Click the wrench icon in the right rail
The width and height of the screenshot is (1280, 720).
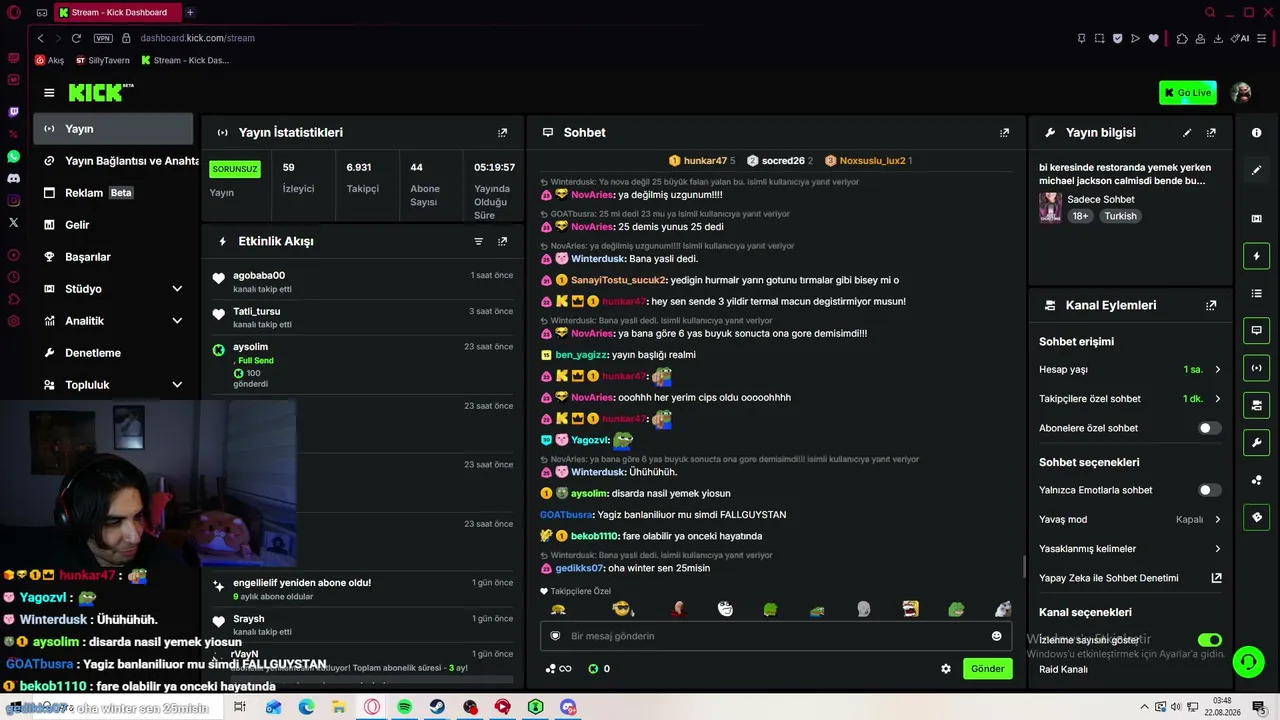pyautogui.click(x=1257, y=443)
